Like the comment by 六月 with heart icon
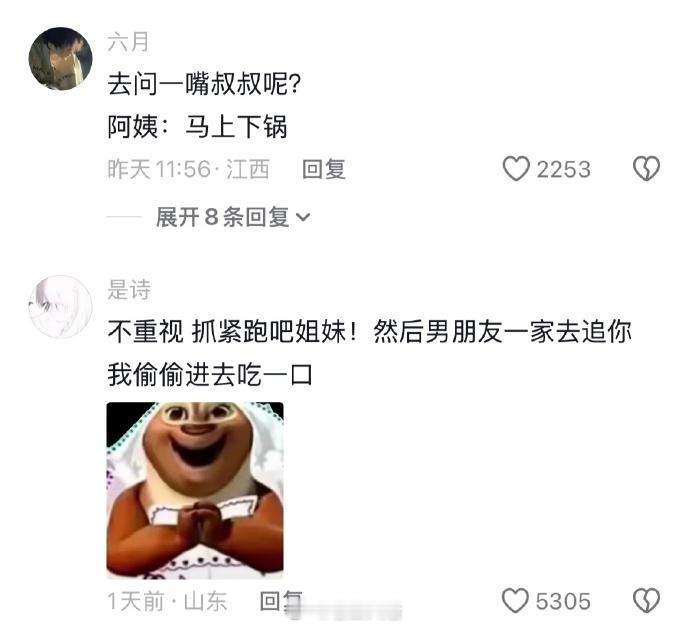690x628 pixels. coord(516,169)
